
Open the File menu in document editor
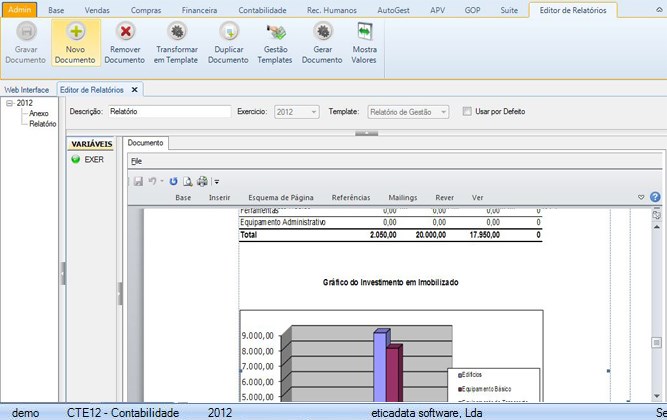(x=136, y=160)
